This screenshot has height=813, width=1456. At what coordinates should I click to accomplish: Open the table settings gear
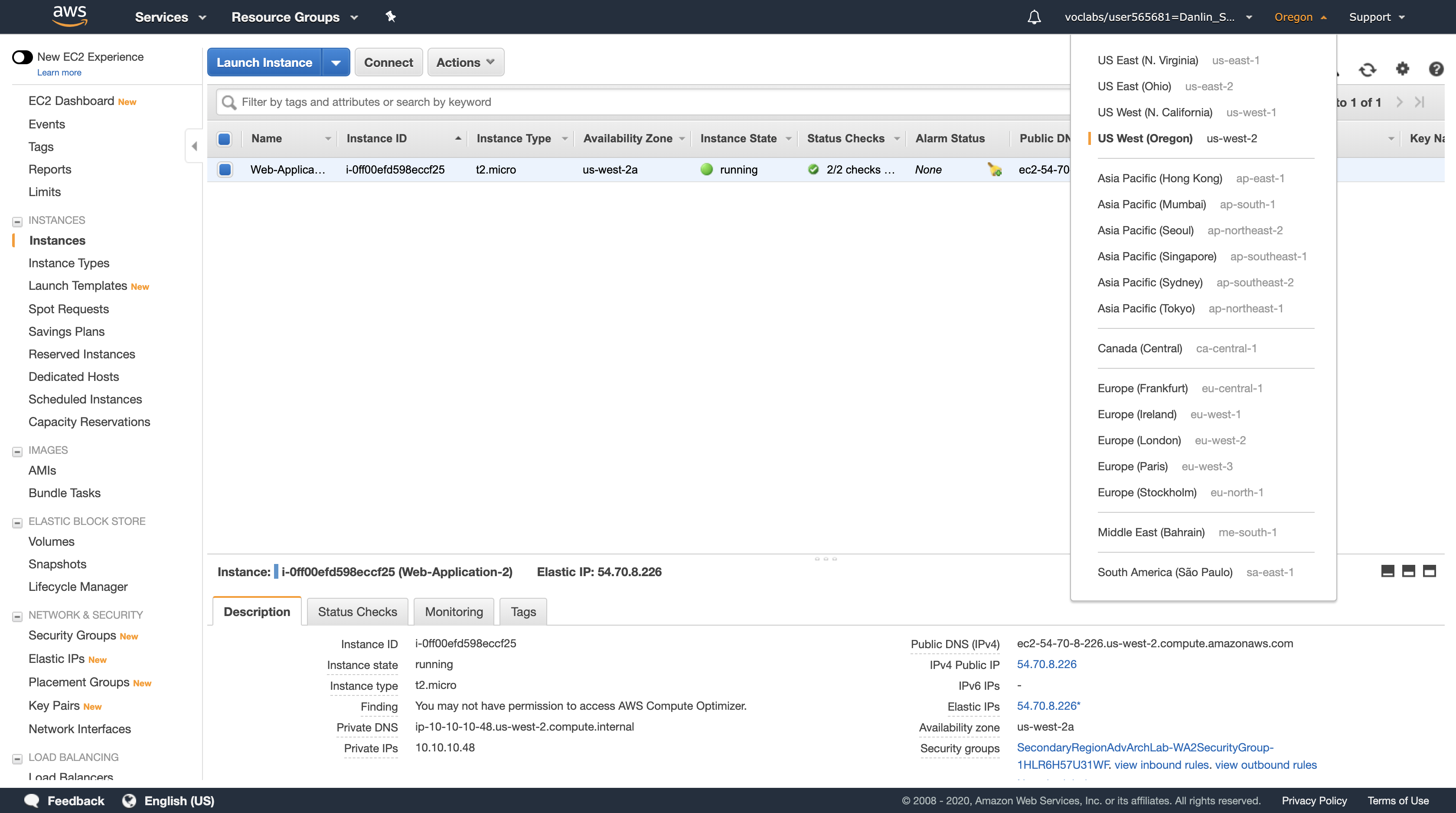(1402, 69)
